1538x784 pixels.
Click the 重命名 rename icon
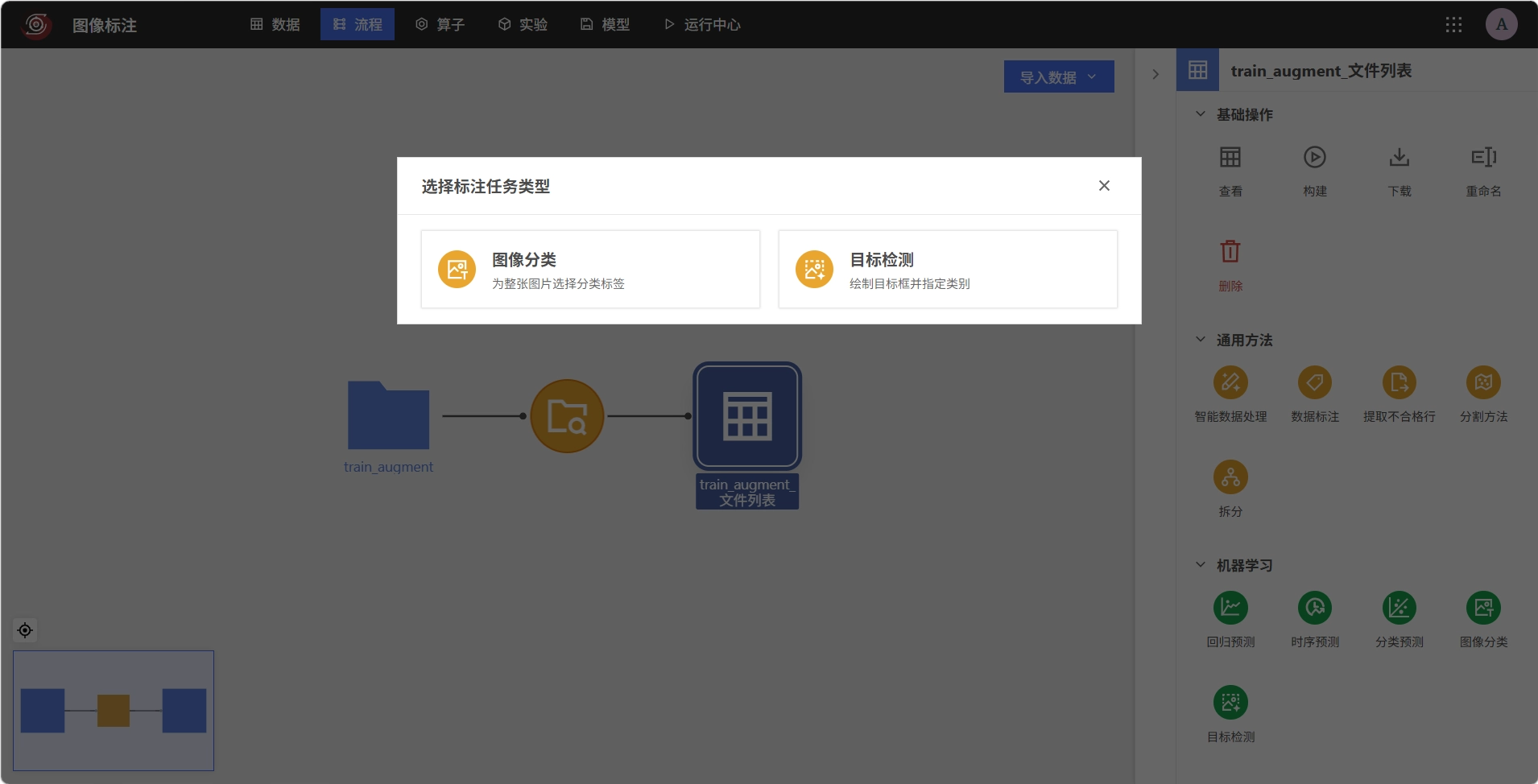[1484, 157]
